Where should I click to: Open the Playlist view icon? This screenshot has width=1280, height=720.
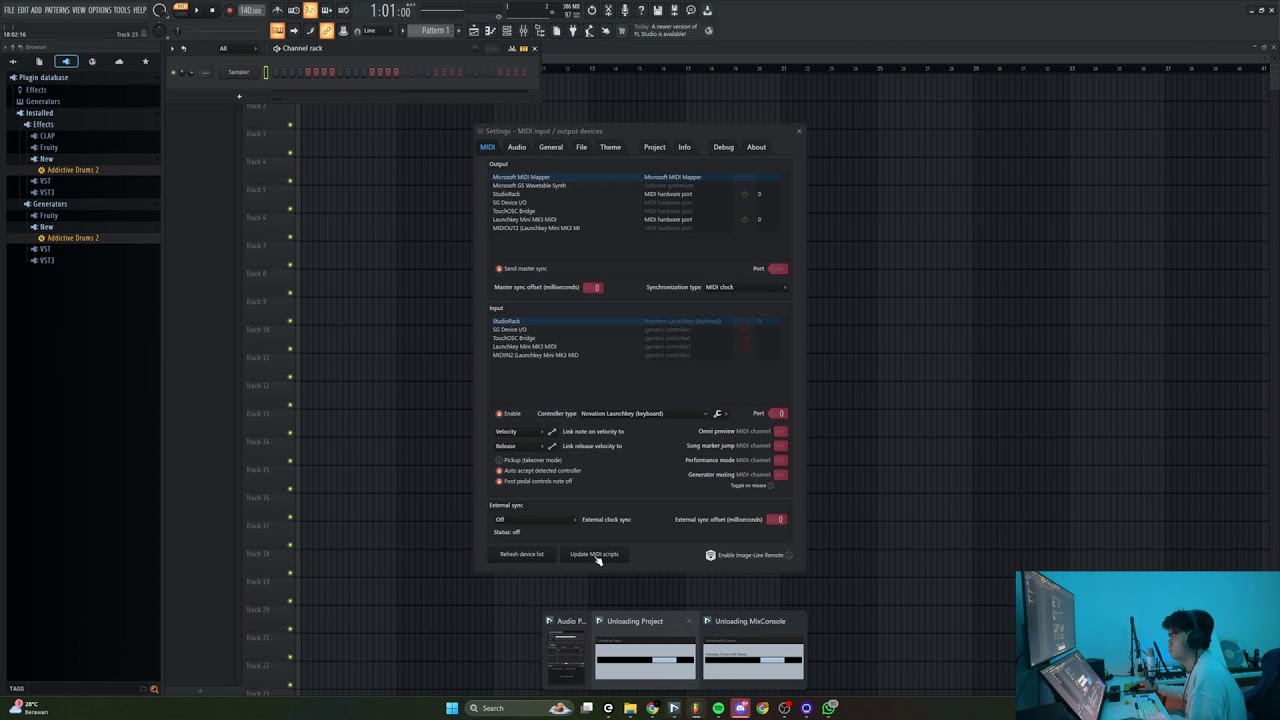tap(473, 31)
